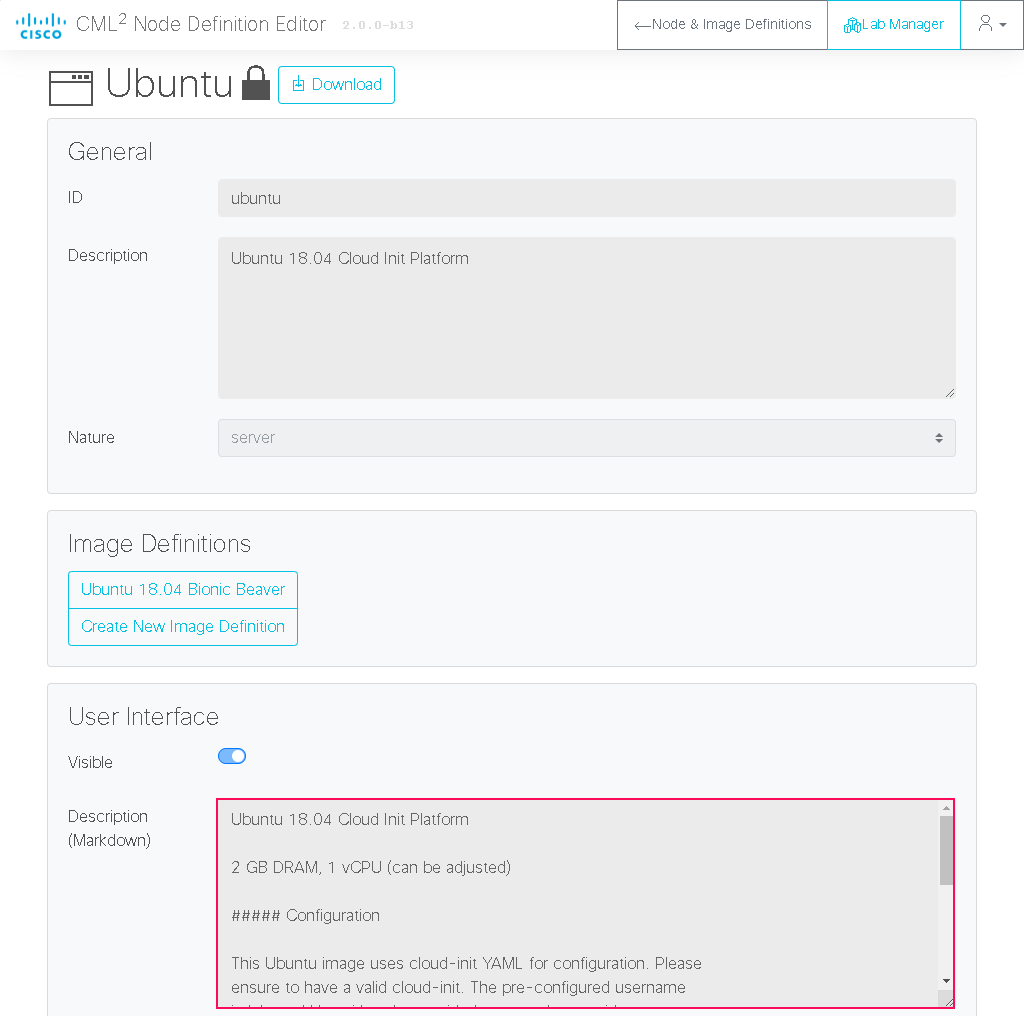
Task: Click the CML2 Node Definition Editor title
Action: (x=200, y=24)
